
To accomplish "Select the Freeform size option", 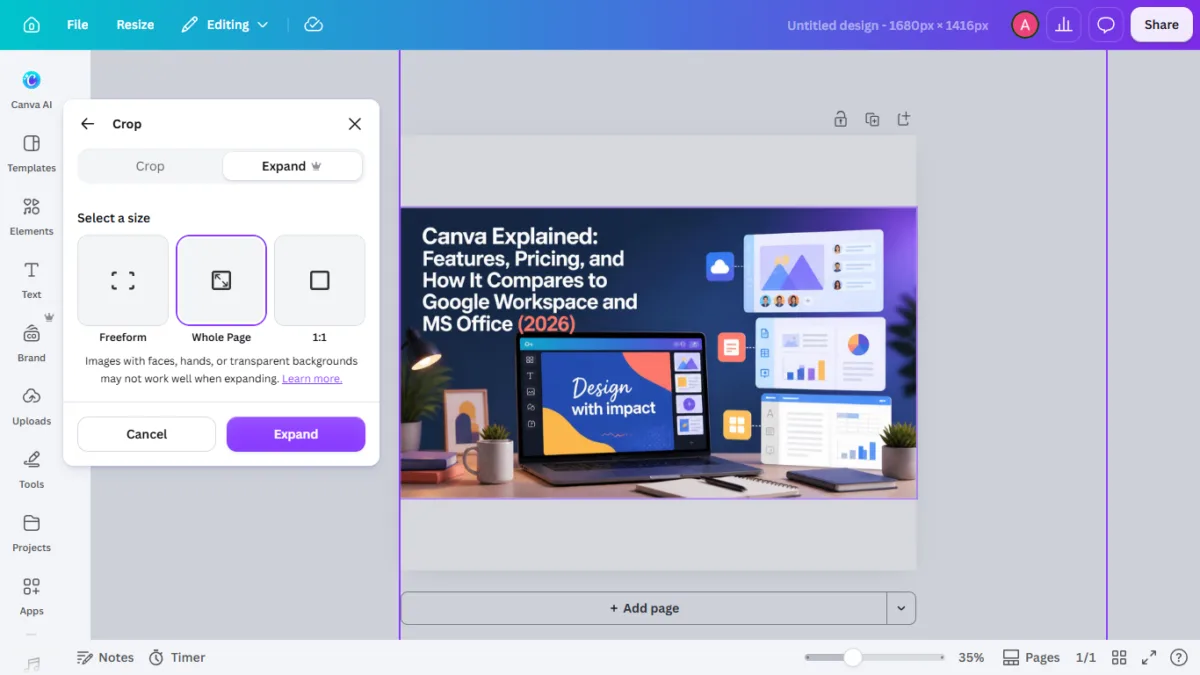I will (x=123, y=280).
